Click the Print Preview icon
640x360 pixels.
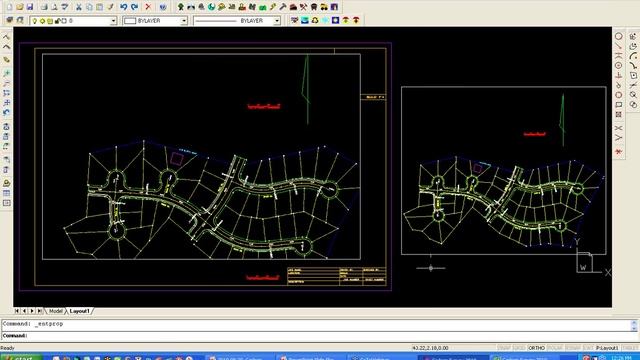point(54,7)
